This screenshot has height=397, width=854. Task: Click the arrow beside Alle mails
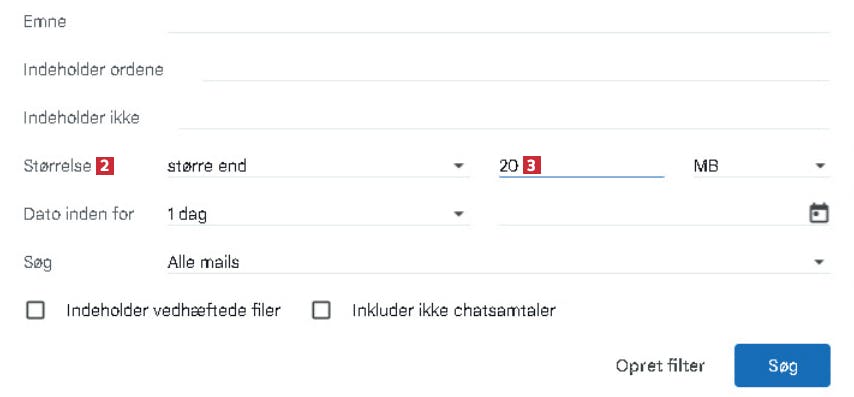[x=819, y=262]
